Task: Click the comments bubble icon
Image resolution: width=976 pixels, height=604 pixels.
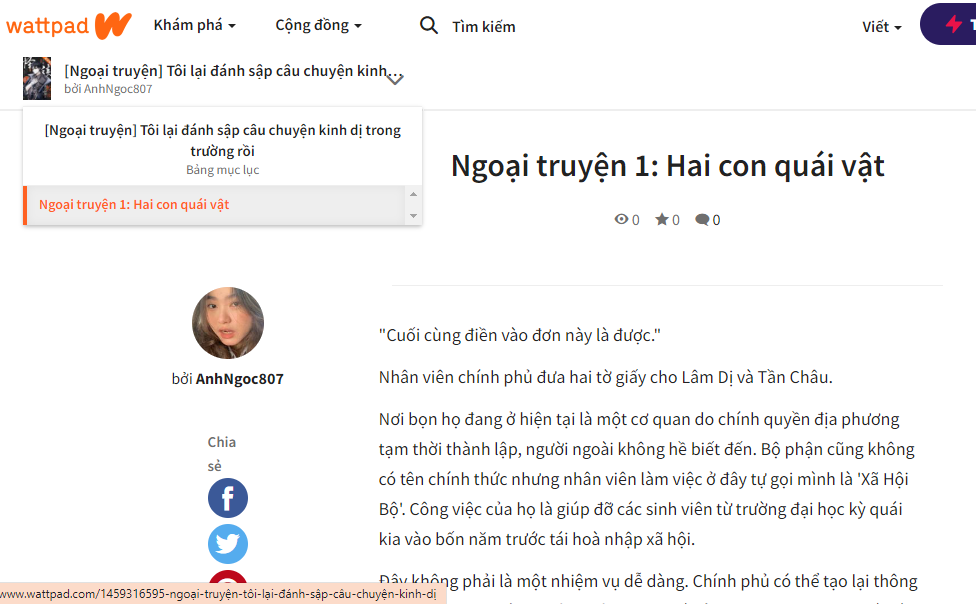Action: 702,220
